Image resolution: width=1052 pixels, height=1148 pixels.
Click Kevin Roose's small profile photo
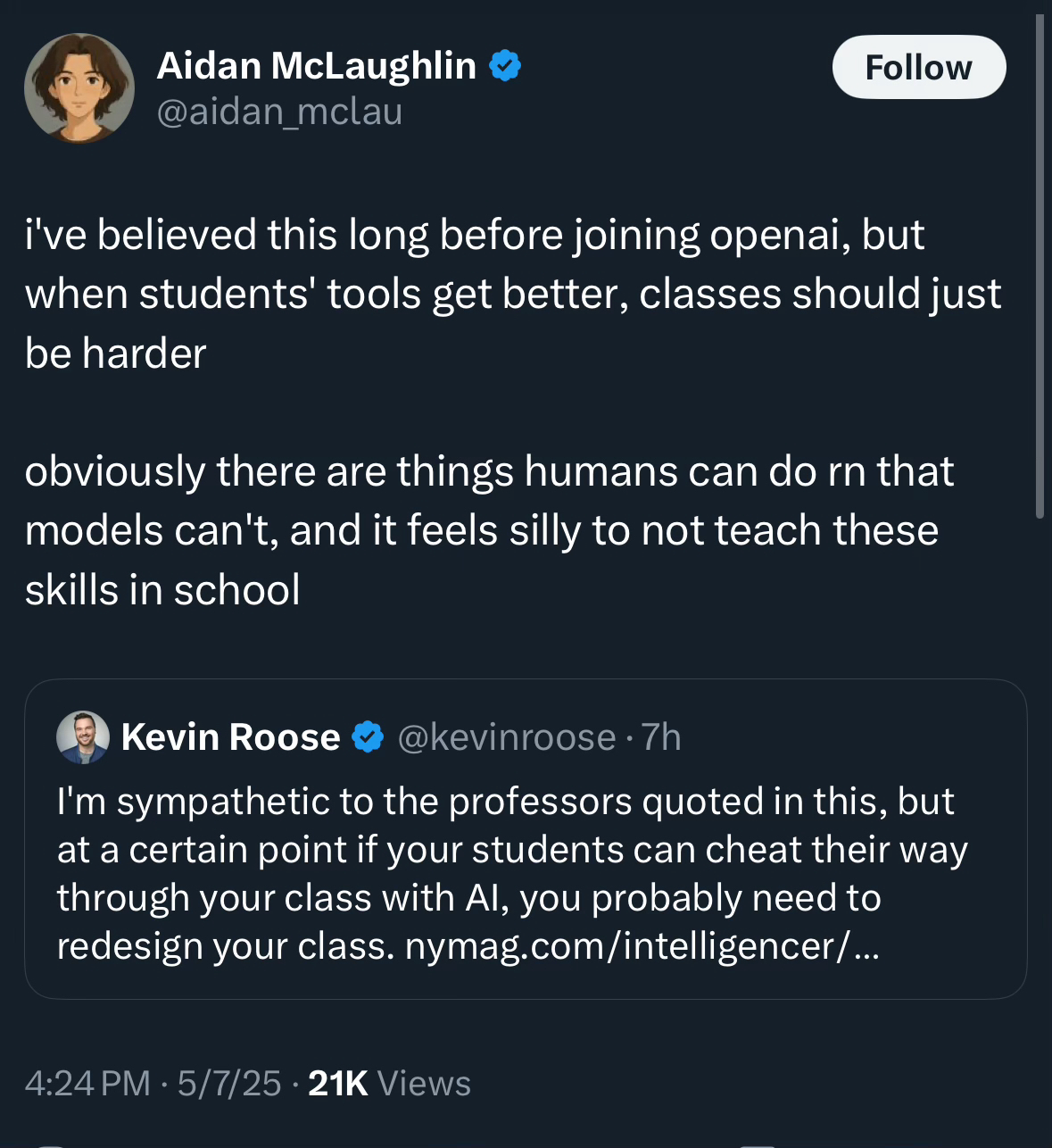click(82, 737)
